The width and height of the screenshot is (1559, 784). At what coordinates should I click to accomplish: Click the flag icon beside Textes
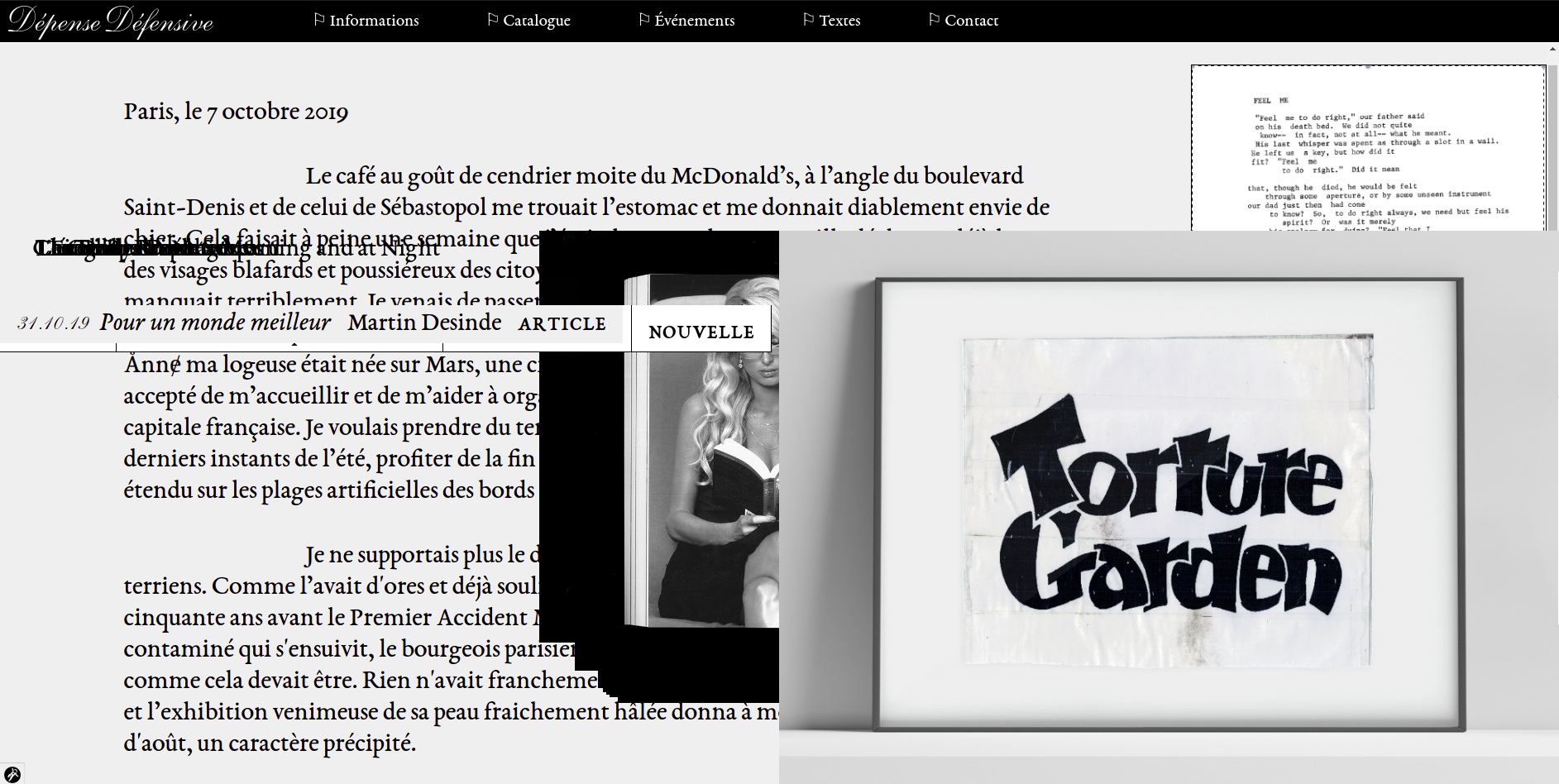(x=808, y=19)
